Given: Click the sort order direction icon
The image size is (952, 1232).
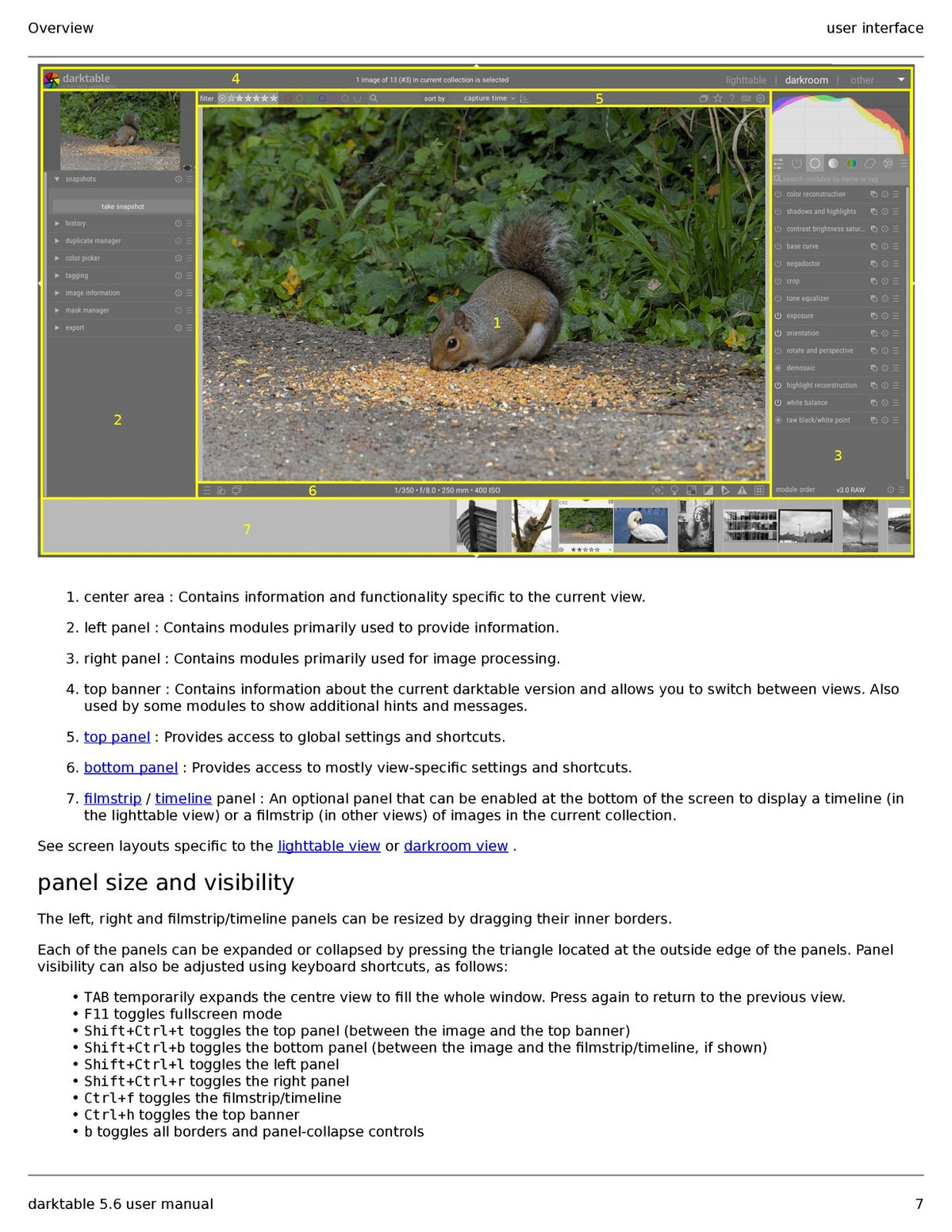Looking at the screenshot, I should pyautogui.click(x=524, y=98).
